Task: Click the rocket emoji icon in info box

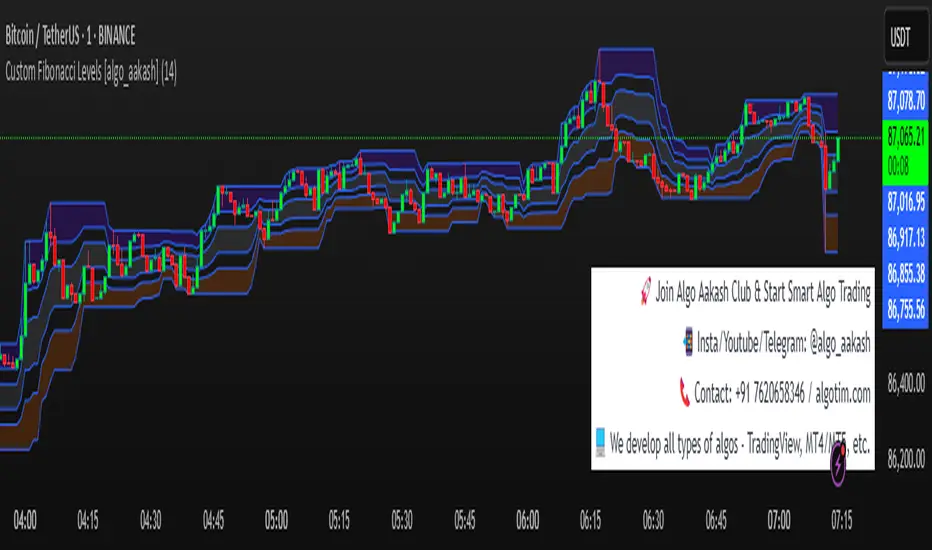Action: [x=646, y=292]
